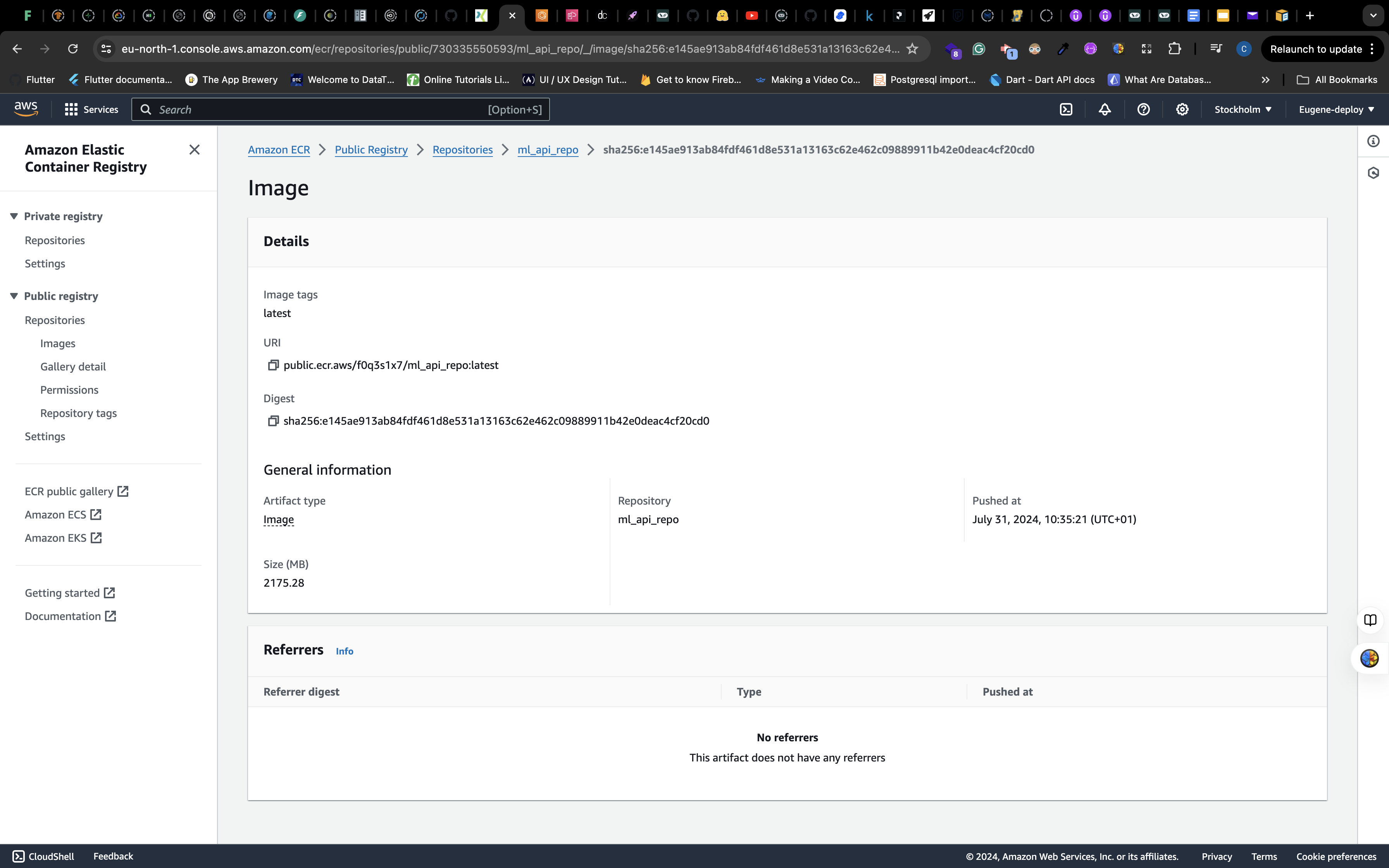Close the Amazon ECR side navigation panel
The width and height of the screenshot is (1389, 868).
(195, 150)
